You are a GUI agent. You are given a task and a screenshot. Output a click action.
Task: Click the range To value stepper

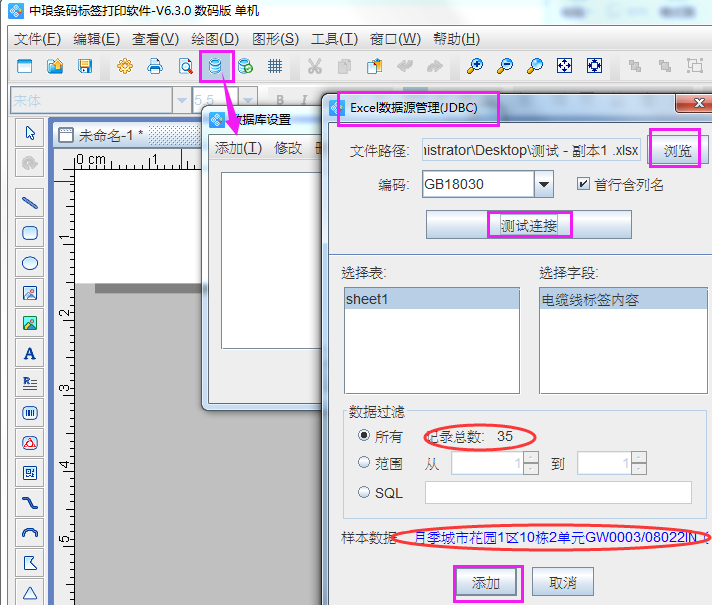click(638, 463)
